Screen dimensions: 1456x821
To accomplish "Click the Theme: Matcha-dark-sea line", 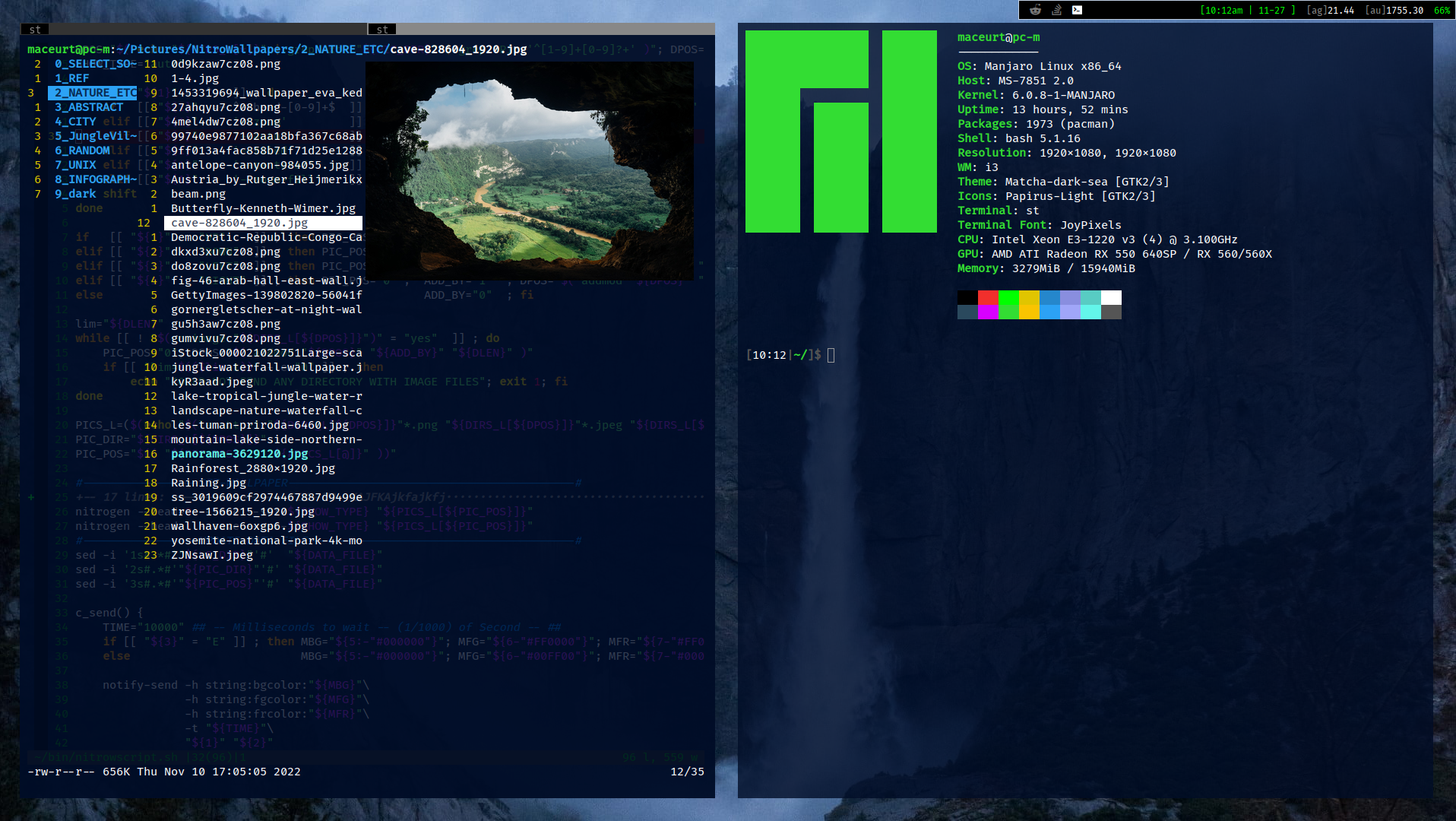I will pos(1063,182).
